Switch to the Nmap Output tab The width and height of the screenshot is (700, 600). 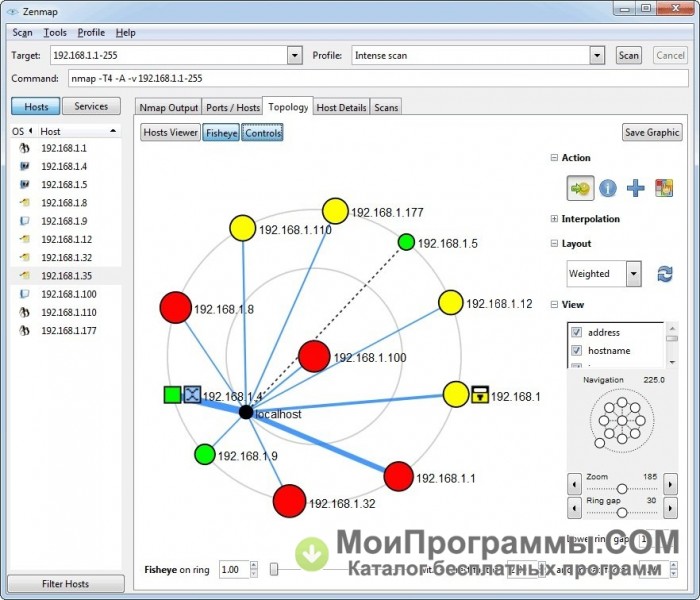pos(168,108)
